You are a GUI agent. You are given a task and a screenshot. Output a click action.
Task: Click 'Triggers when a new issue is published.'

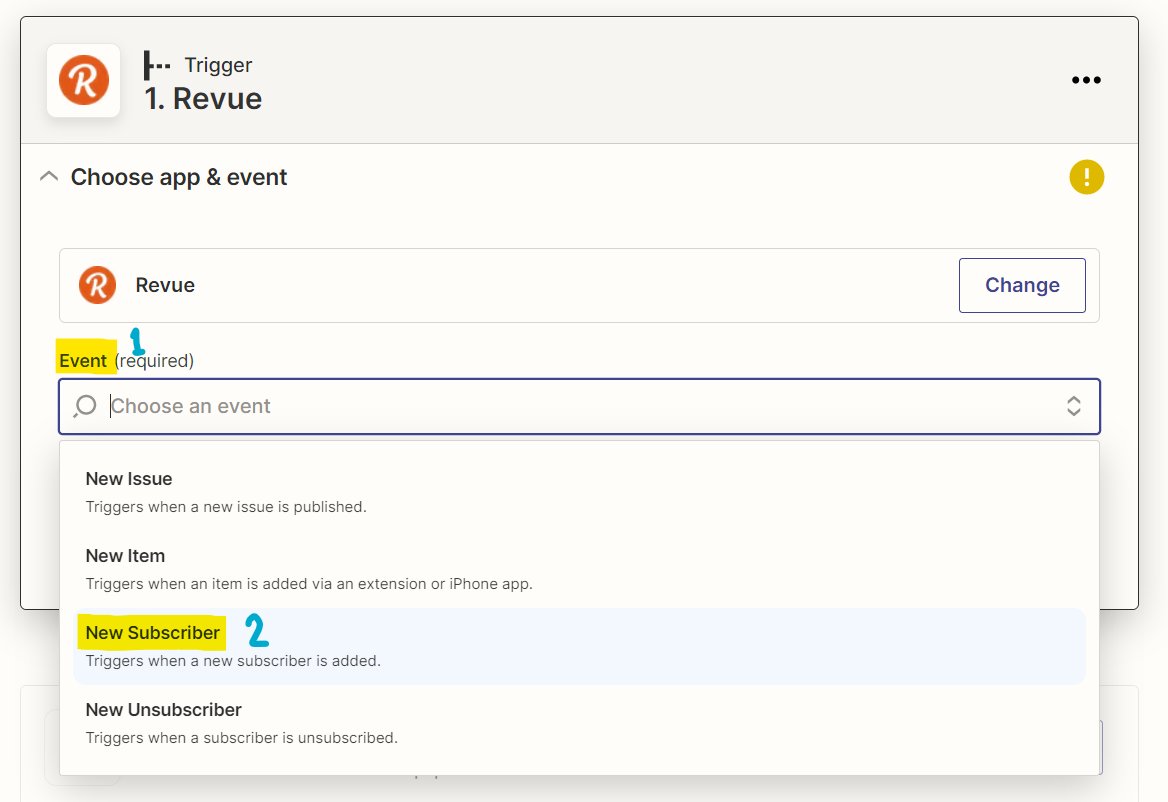(226, 506)
